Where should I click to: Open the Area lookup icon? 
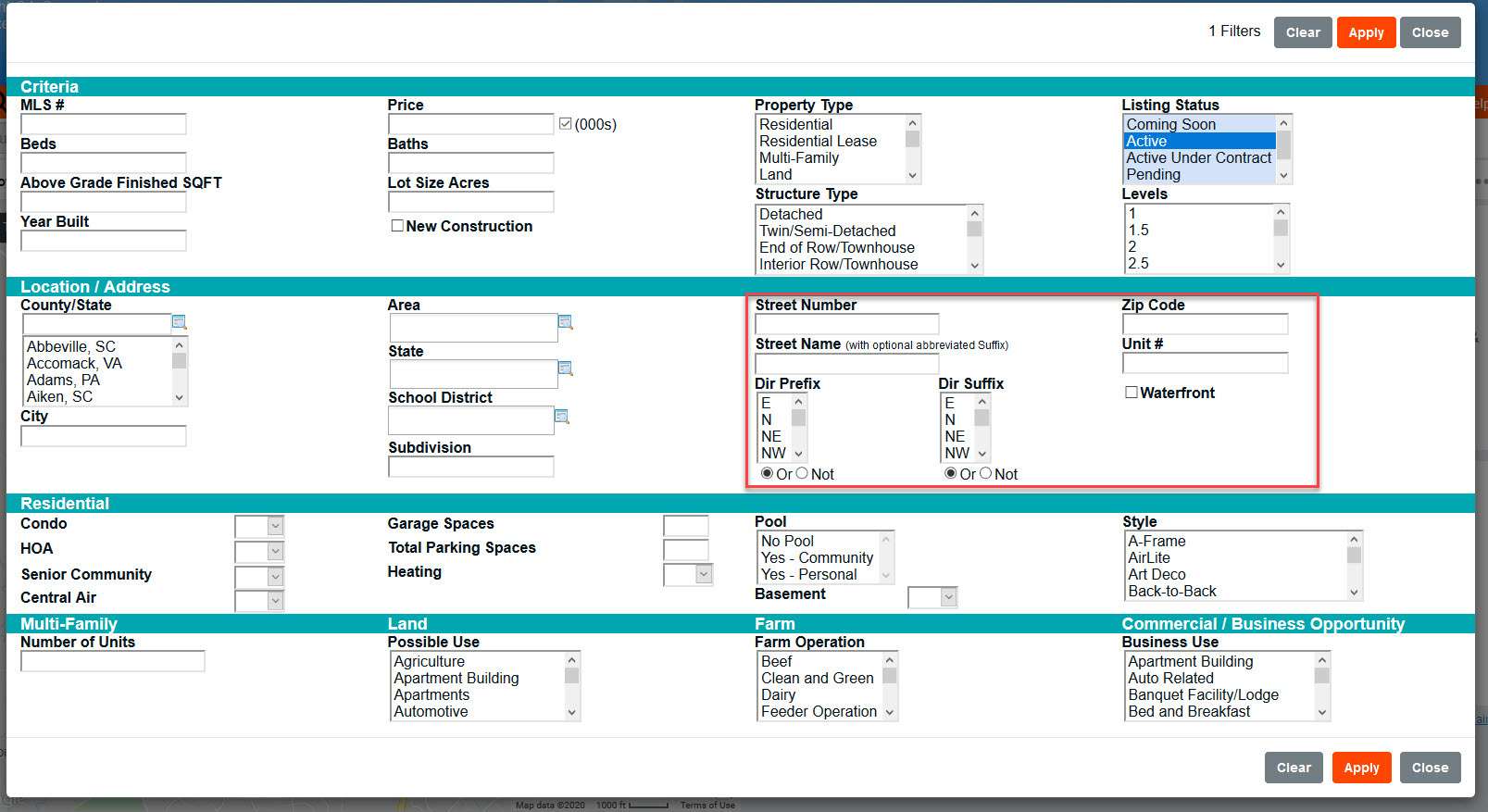[x=566, y=322]
